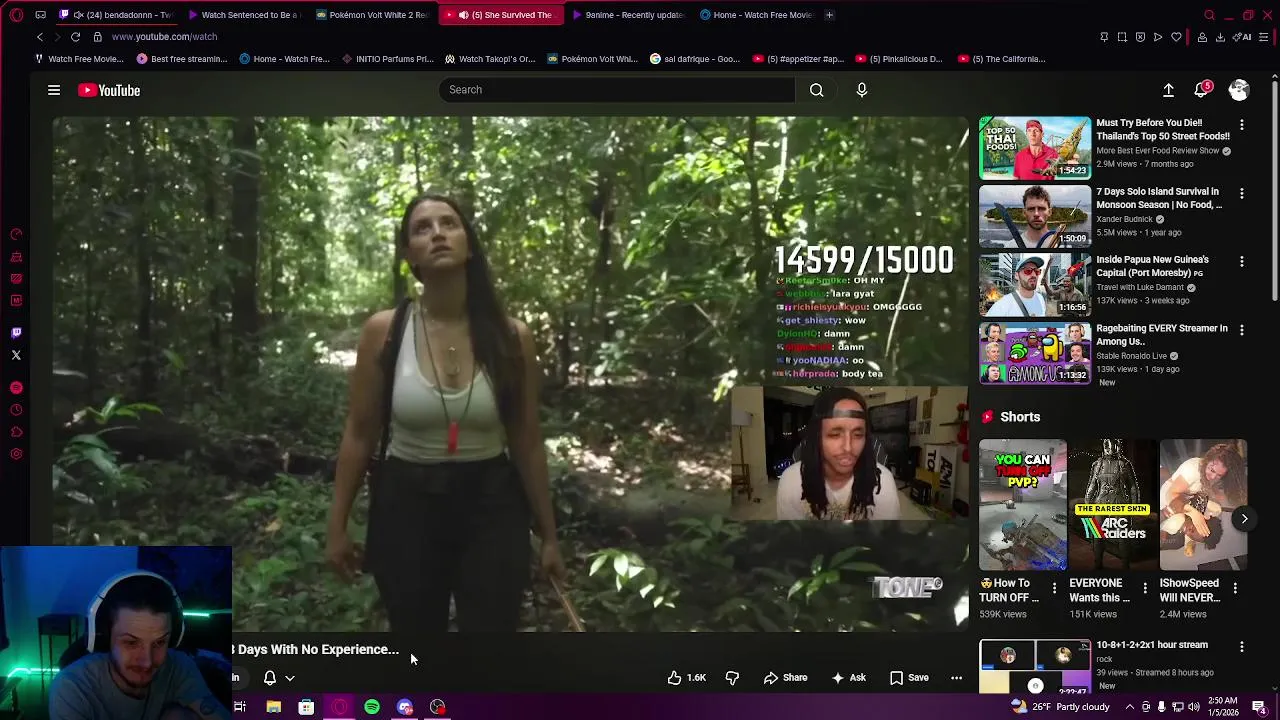Expand the notification preferences chevron
The width and height of the screenshot is (1280, 720).
coord(290,678)
